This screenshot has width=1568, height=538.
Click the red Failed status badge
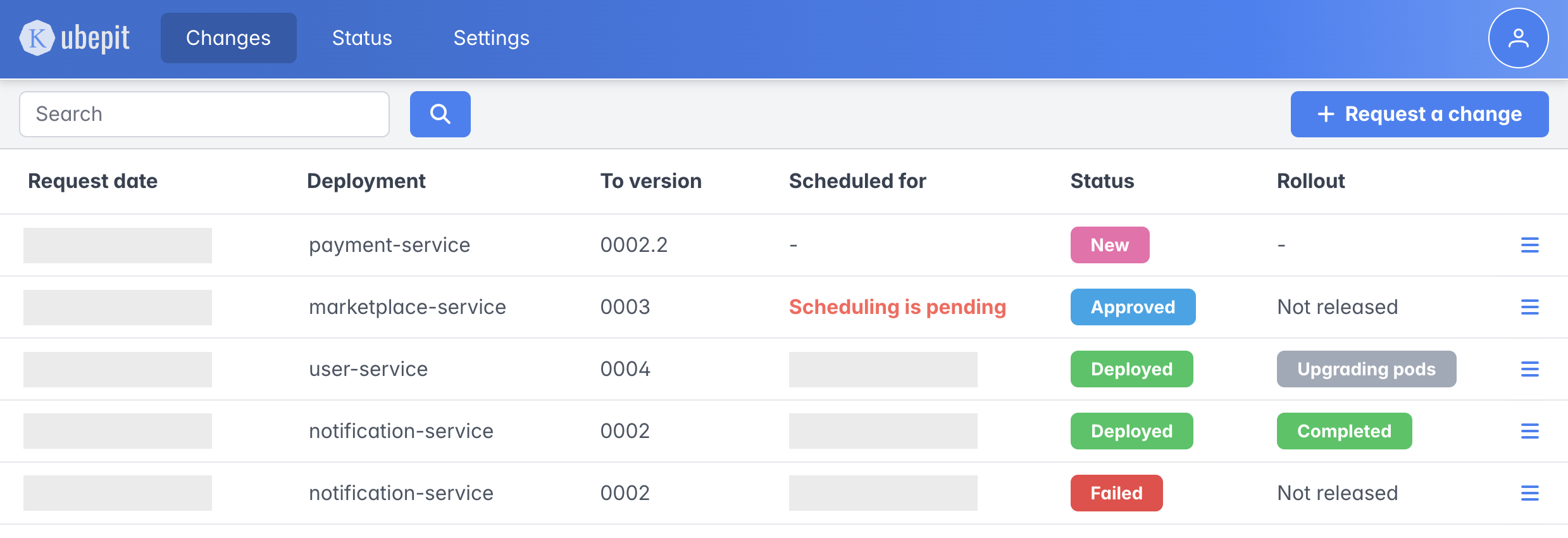pyautogui.click(x=1116, y=493)
